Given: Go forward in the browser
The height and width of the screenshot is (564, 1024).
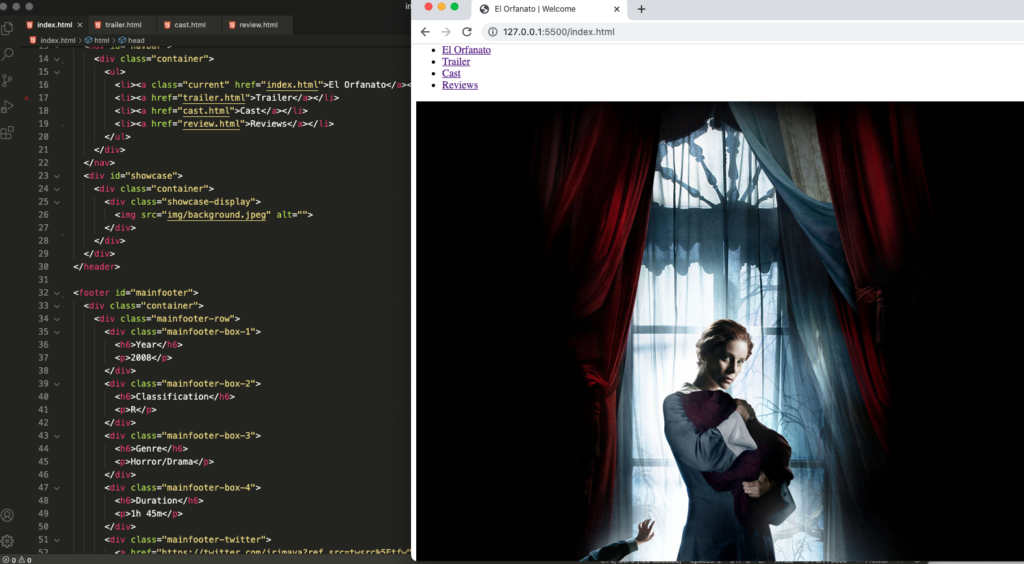Looking at the screenshot, I should pyautogui.click(x=446, y=32).
